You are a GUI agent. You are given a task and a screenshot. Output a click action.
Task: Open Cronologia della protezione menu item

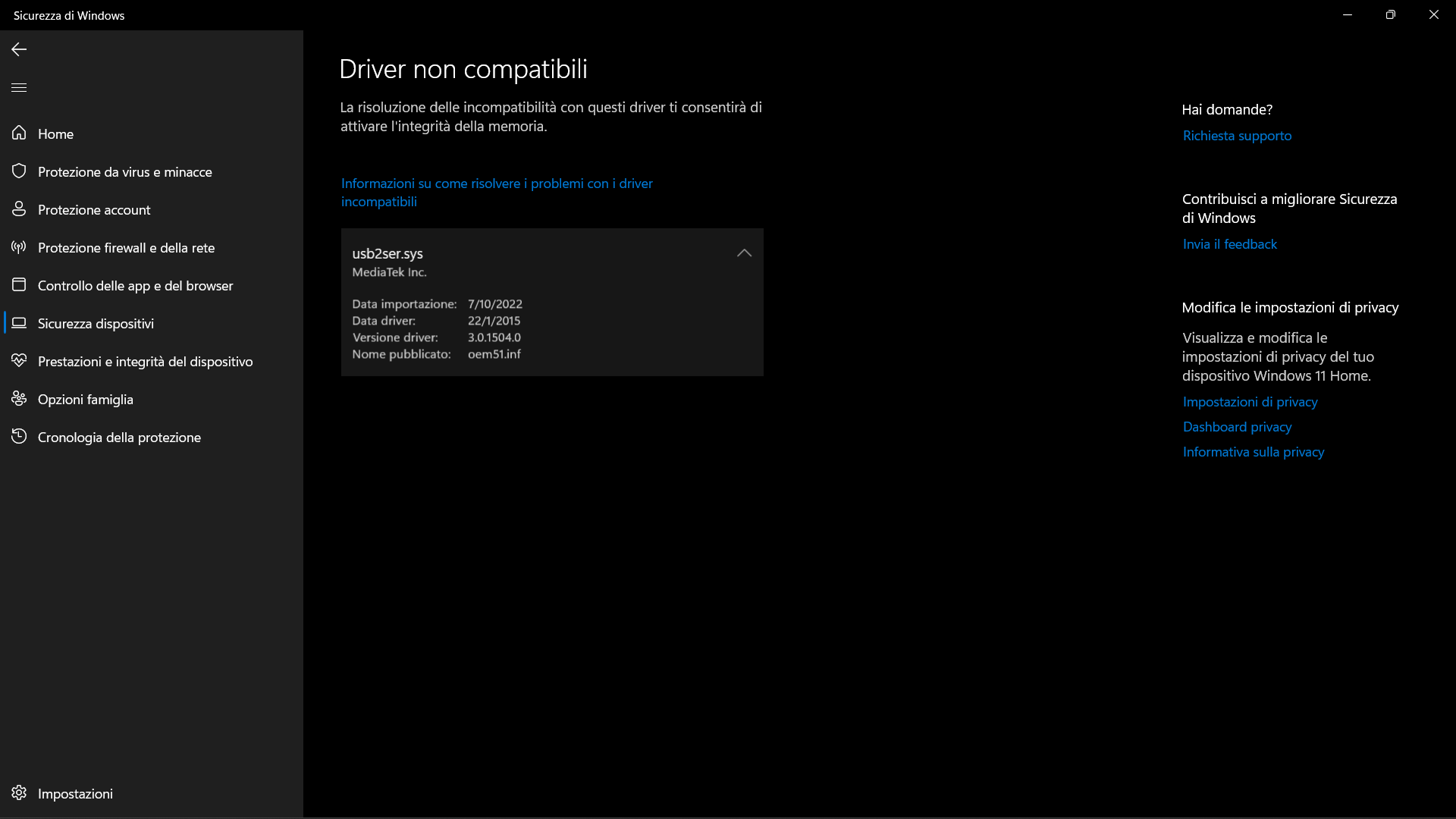119,438
